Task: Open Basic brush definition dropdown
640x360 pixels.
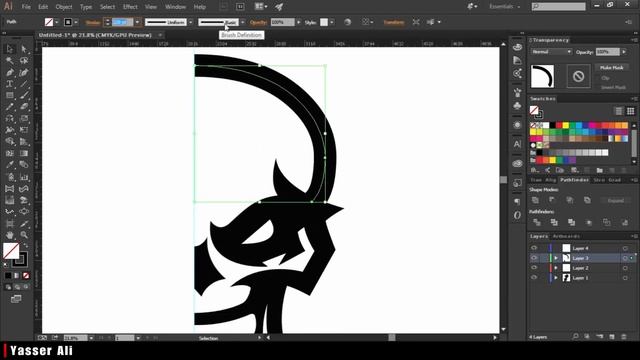Action: (x=243, y=22)
